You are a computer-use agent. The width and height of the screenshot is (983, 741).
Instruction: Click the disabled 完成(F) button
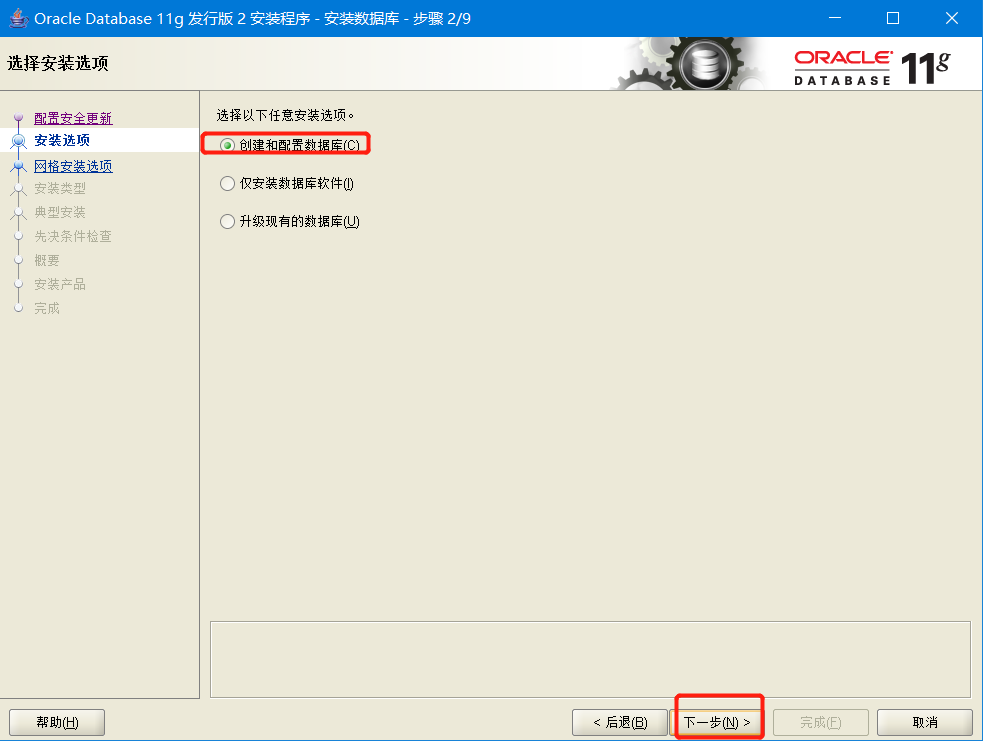(x=821, y=722)
